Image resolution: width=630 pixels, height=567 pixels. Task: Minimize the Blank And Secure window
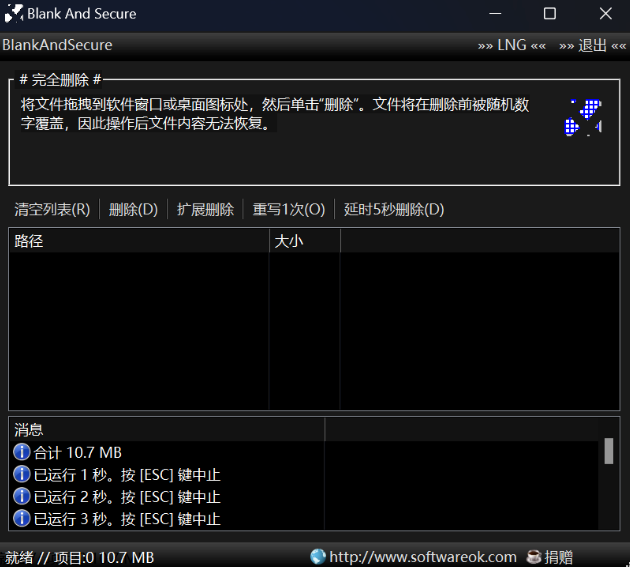tap(495, 14)
